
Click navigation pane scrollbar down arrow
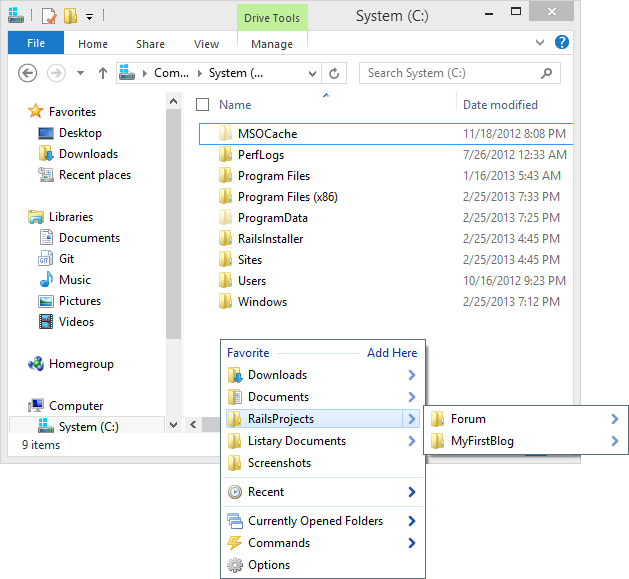pos(174,425)
